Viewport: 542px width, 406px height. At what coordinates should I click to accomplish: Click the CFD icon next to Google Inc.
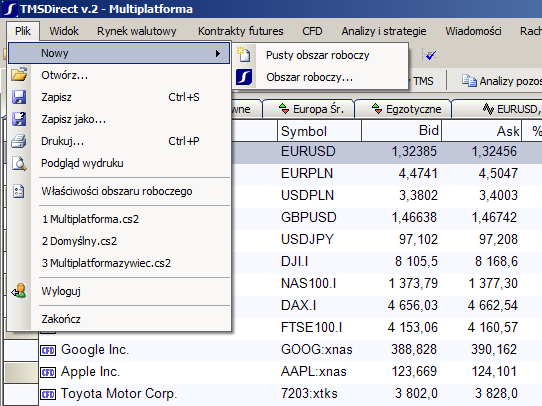[x=48, y=350]
